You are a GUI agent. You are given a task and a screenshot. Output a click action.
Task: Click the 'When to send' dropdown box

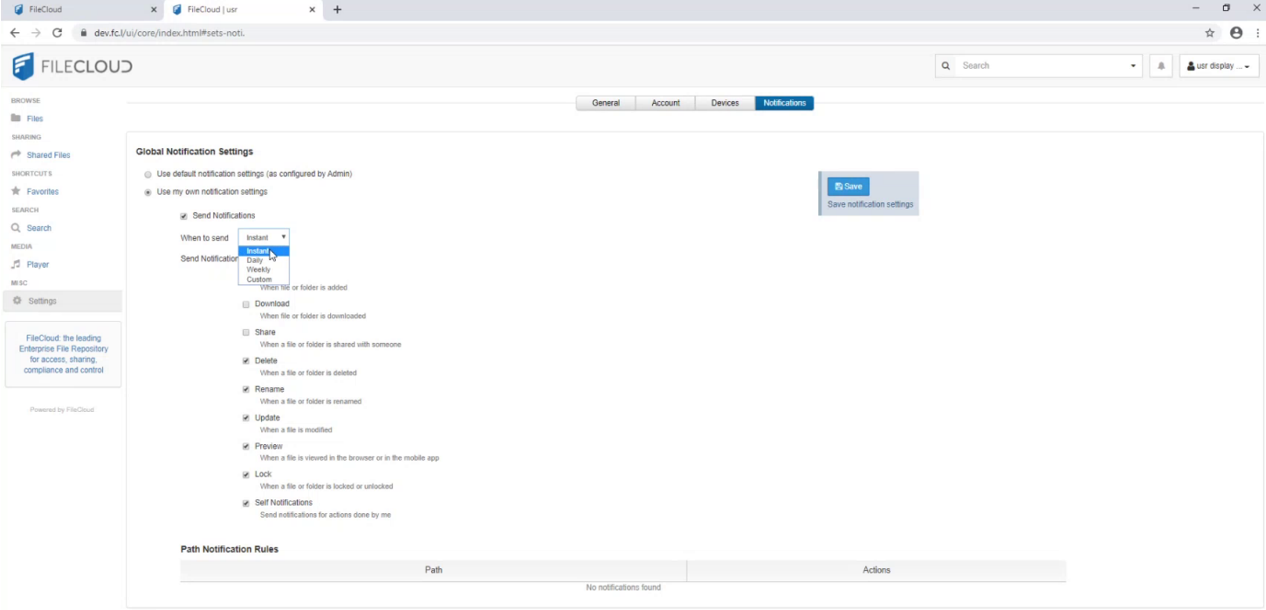pyautogui.click(x=264, y=237)
